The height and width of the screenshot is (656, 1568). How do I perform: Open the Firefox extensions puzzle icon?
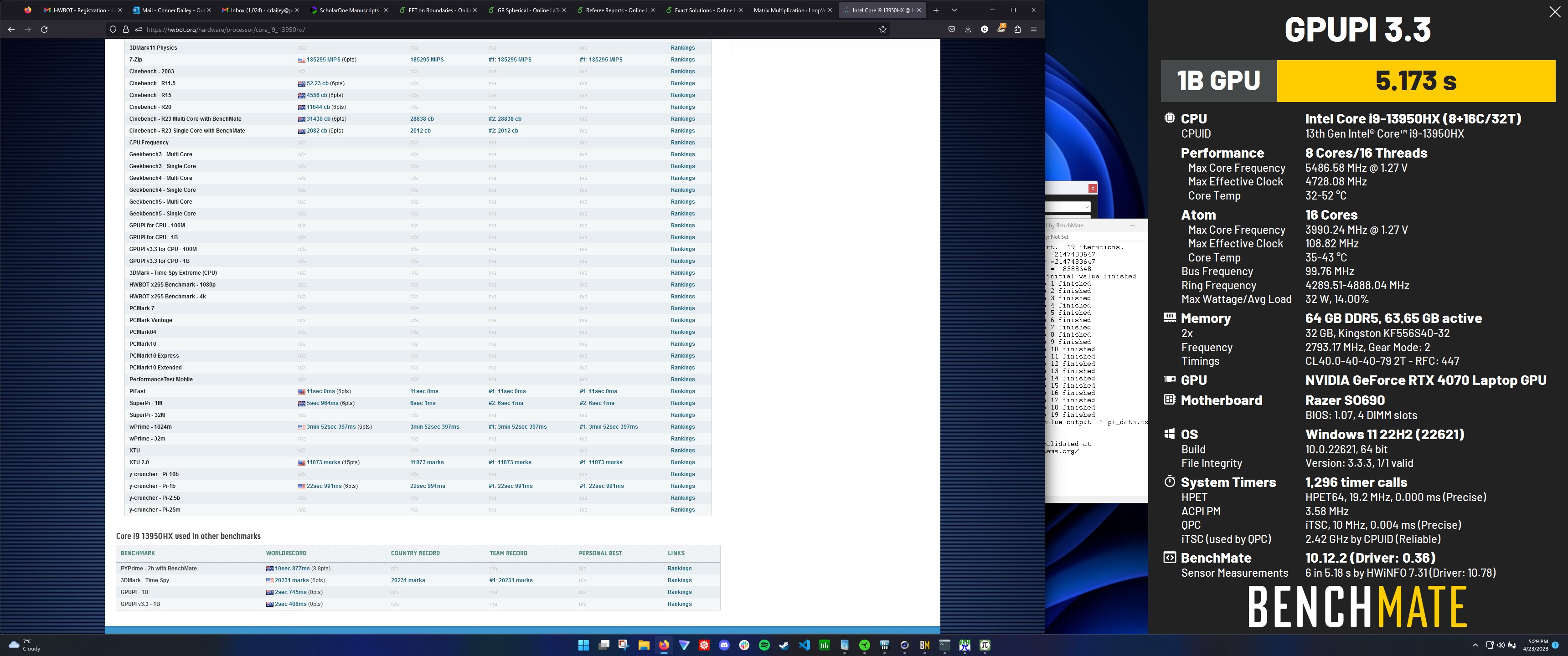[1017, 29]
